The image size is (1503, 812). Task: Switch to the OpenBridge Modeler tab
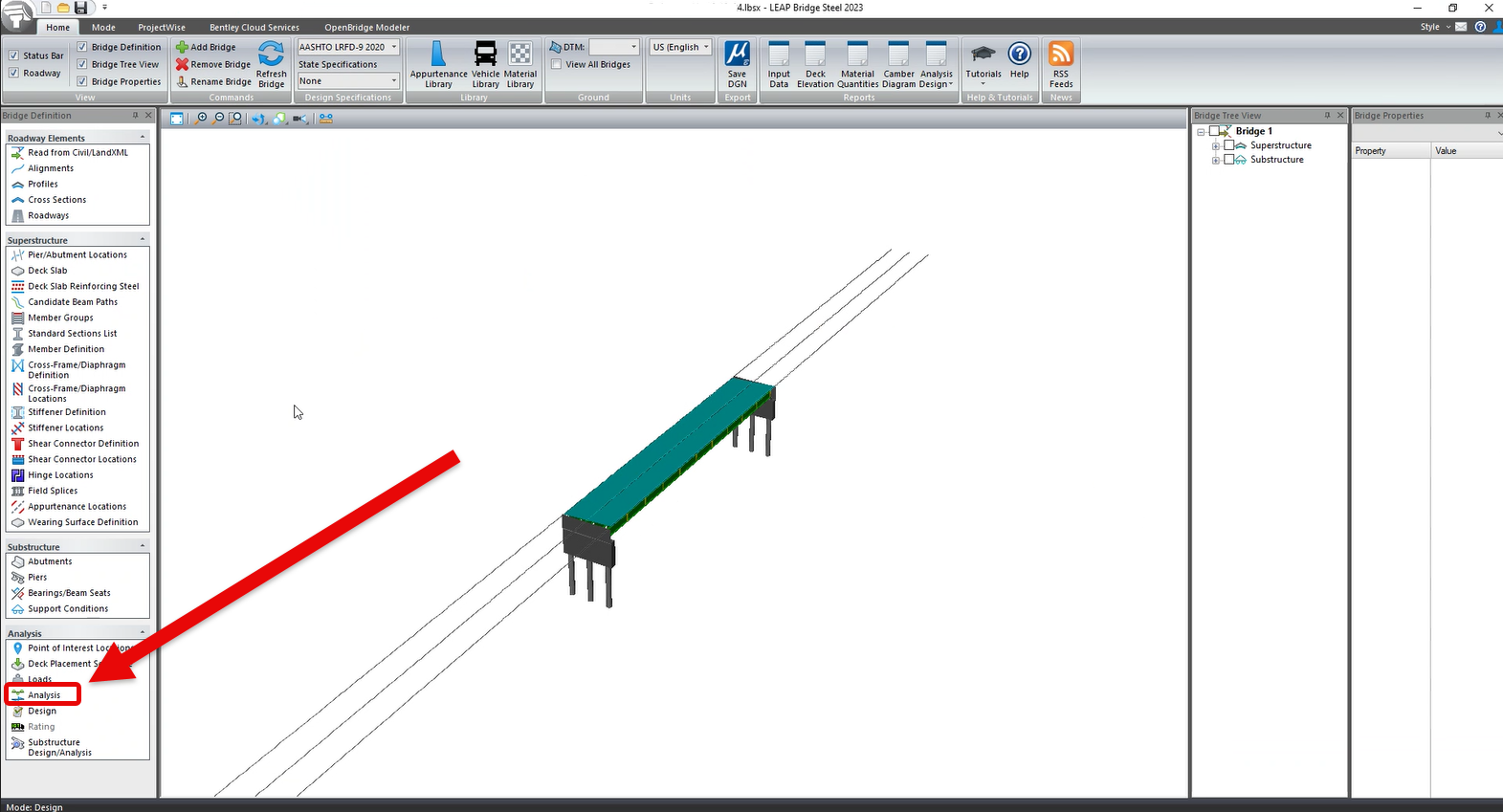[x=366, y=27]
